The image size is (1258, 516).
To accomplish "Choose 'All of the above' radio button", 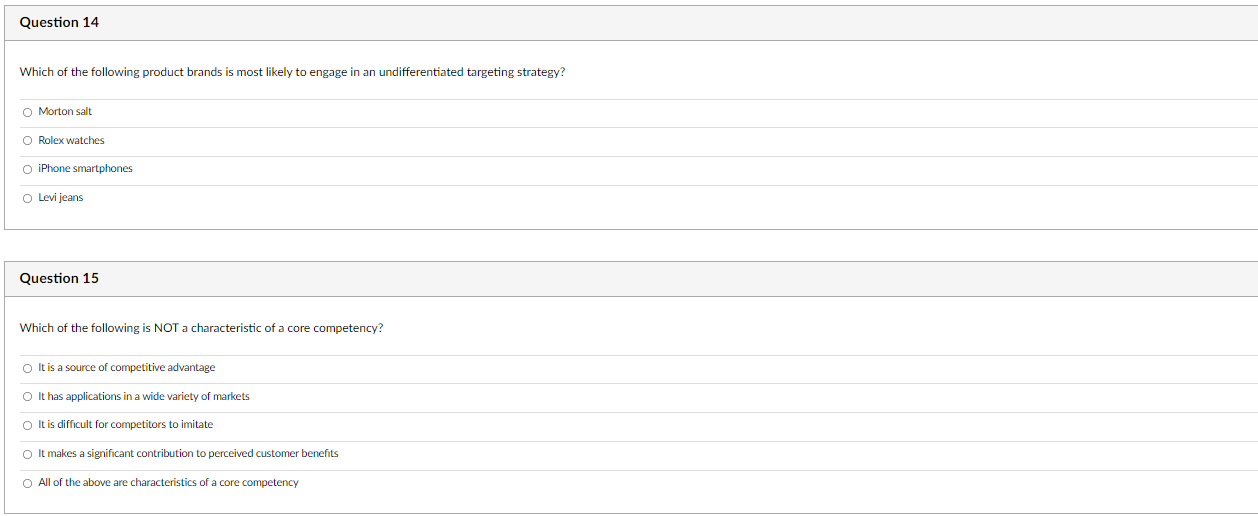I will click(x=28, y=483).
